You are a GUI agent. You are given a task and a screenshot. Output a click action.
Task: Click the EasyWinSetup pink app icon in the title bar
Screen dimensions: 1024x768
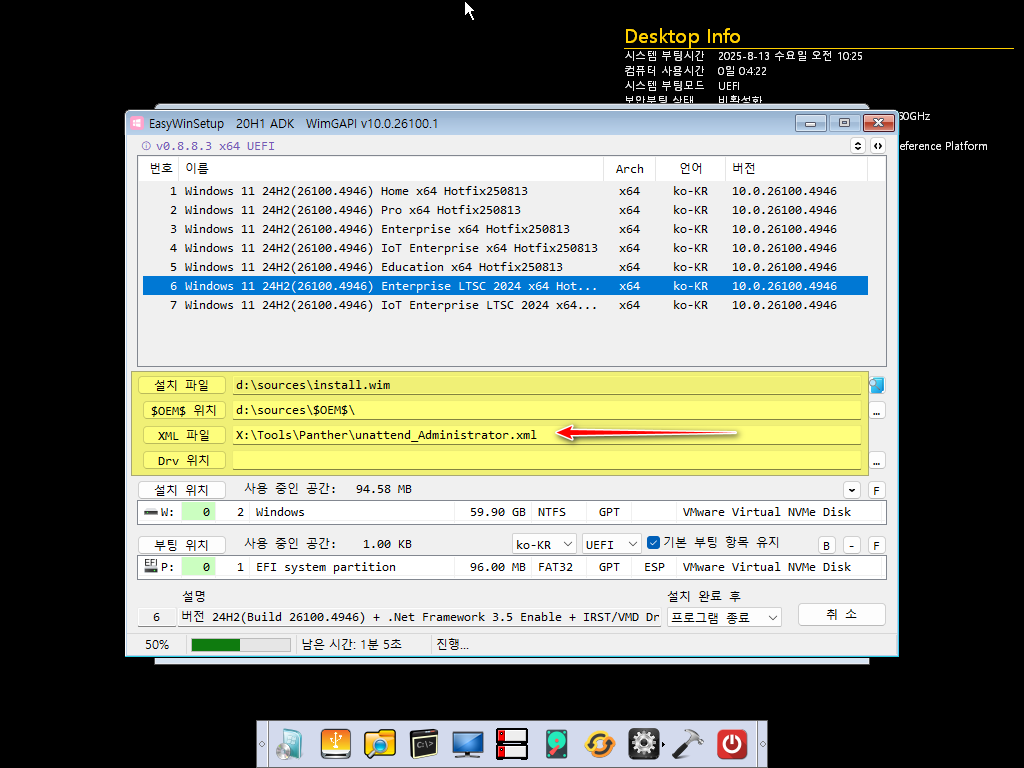pos(136,123)
